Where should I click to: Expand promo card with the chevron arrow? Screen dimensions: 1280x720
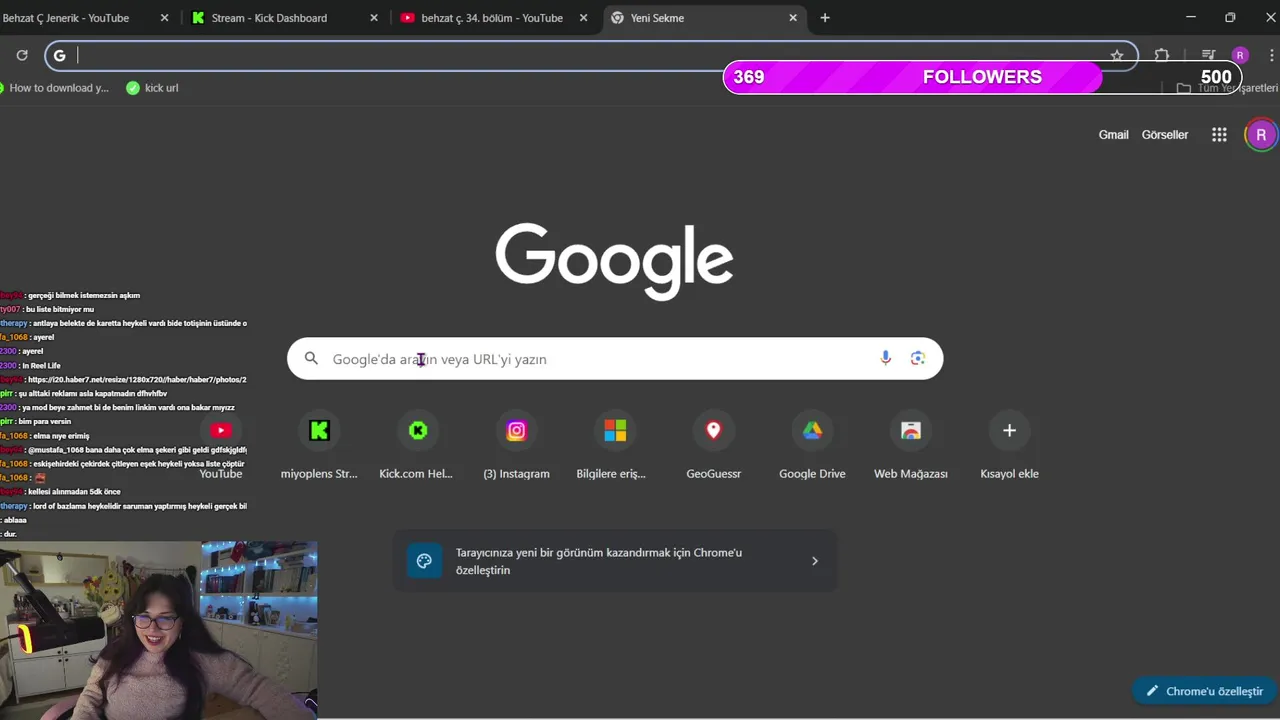pyautogui.click(x=814, y=561)
